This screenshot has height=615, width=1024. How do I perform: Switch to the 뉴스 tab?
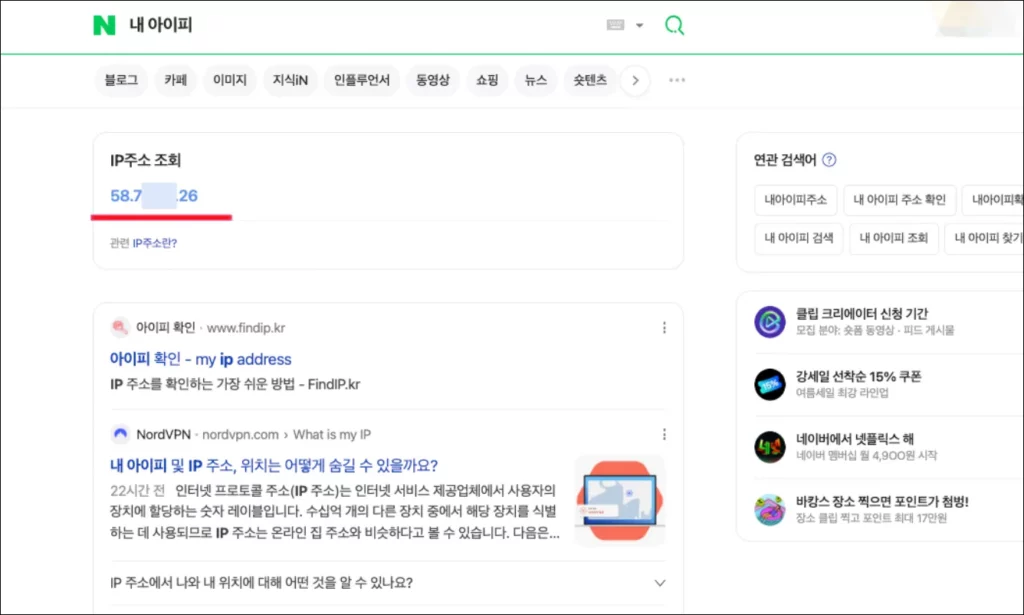[536, 80]
